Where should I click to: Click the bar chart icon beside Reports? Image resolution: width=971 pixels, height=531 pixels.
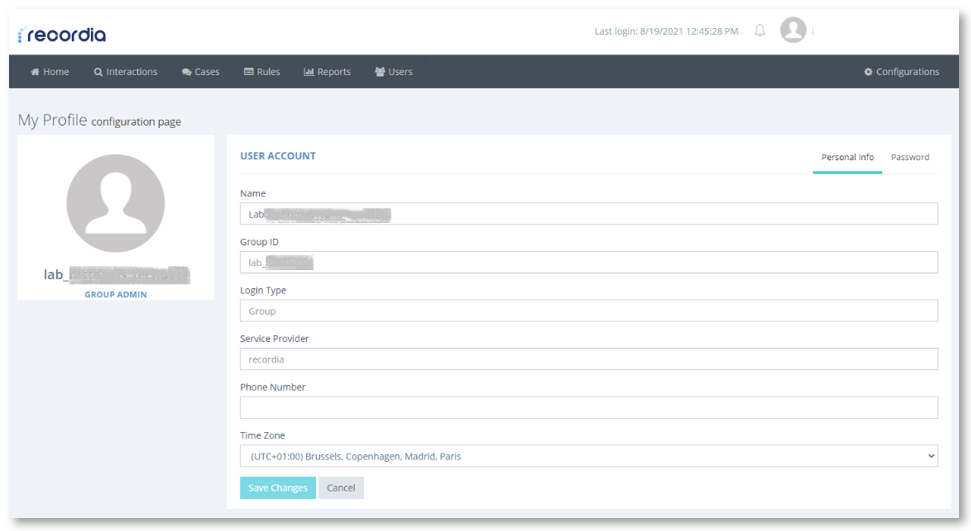coord(308,72)
